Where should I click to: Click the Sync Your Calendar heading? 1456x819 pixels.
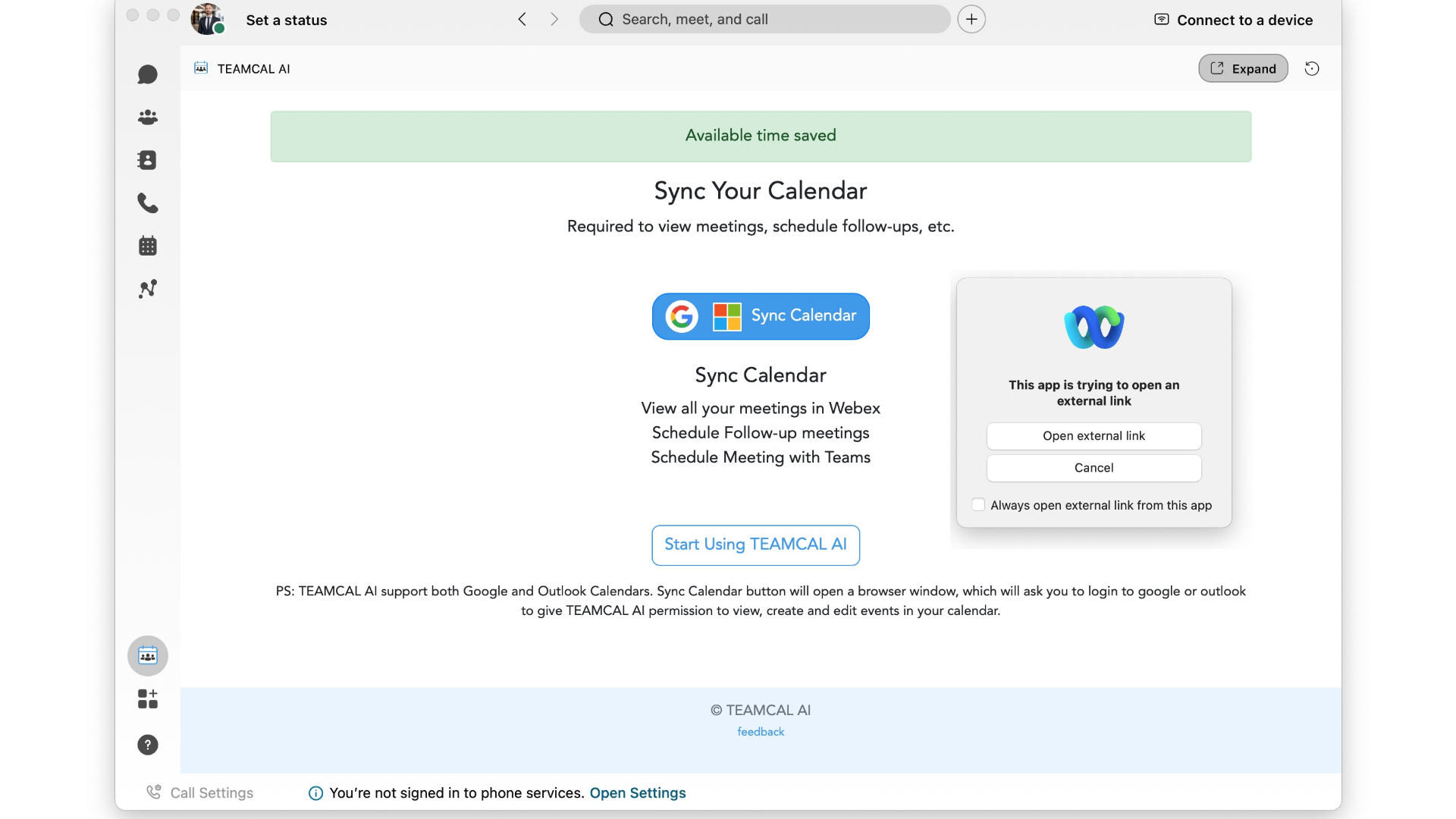pos(761,190)
